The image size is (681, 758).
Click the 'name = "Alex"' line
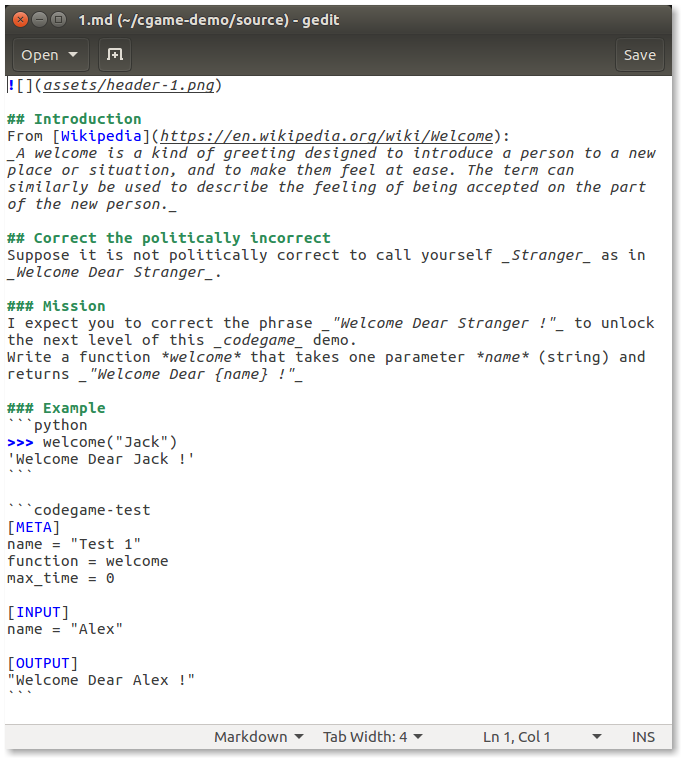[65, 629]
